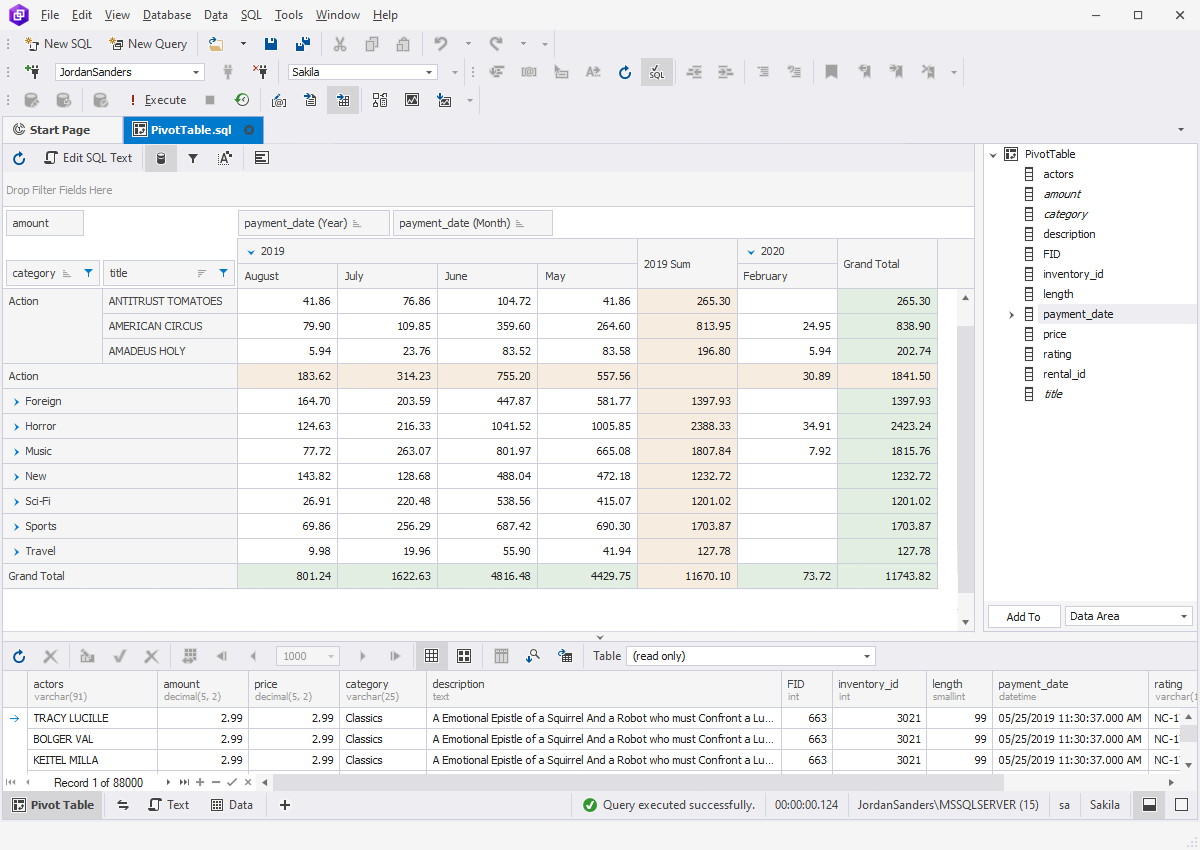Viewport: 1200px width, 850px height.
Task: Collapse the 2019 column group
Action: click(250, 251)
